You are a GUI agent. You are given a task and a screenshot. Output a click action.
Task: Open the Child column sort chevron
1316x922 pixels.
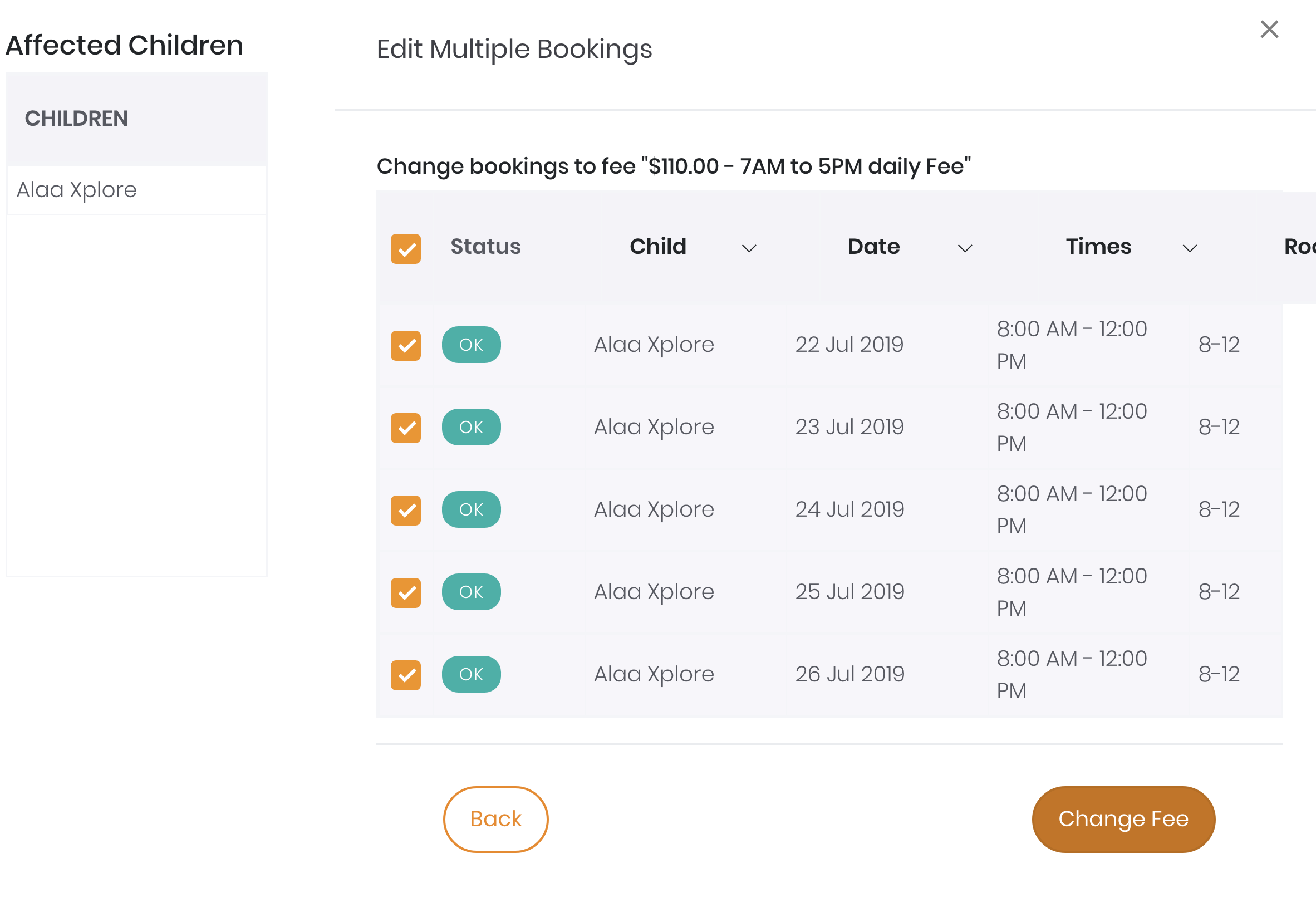tap(749, 248)
